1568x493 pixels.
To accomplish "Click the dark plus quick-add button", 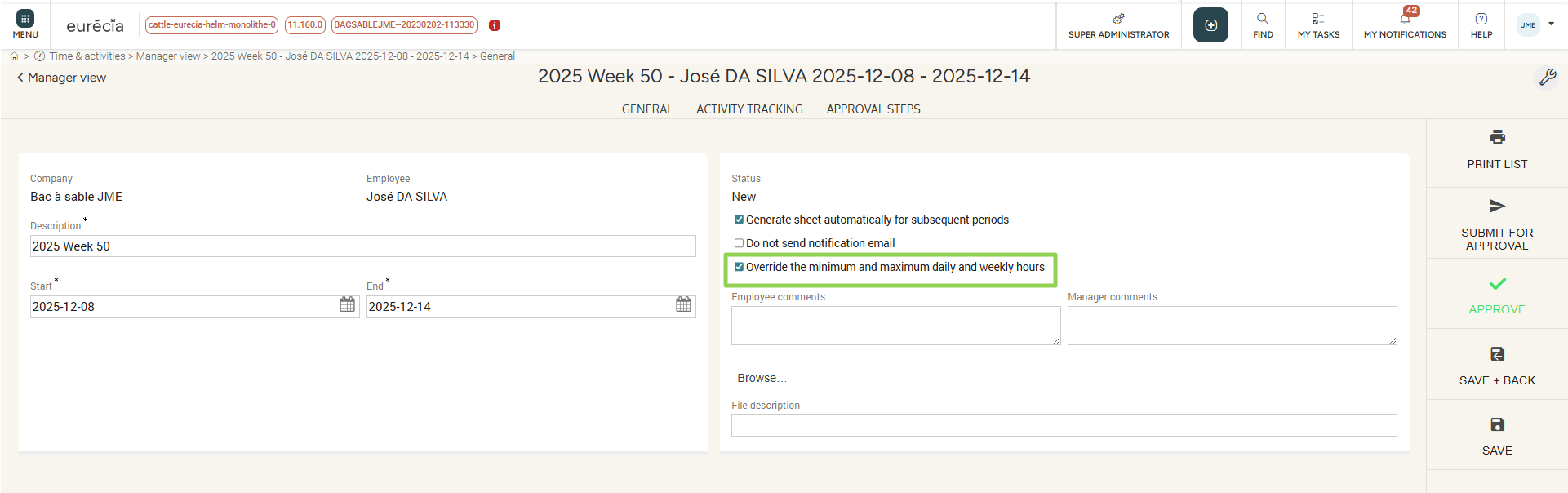I will tap(1210, 25).
